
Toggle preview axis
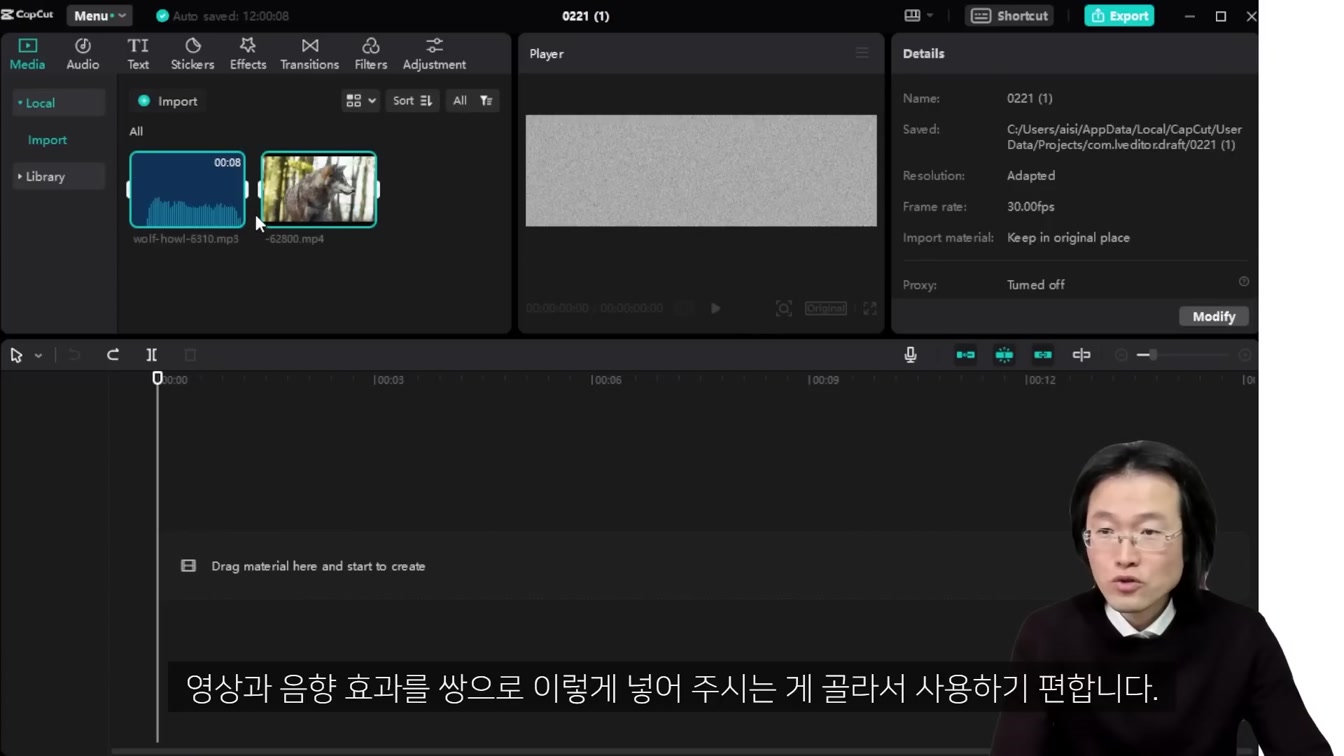pyautogui.click(x=1082, y=355)
